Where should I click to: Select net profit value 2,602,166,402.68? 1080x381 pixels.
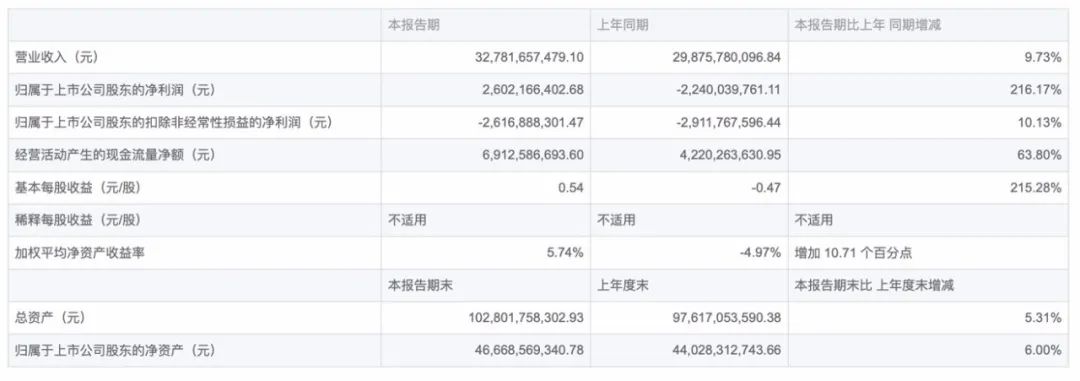coord(534,90)
